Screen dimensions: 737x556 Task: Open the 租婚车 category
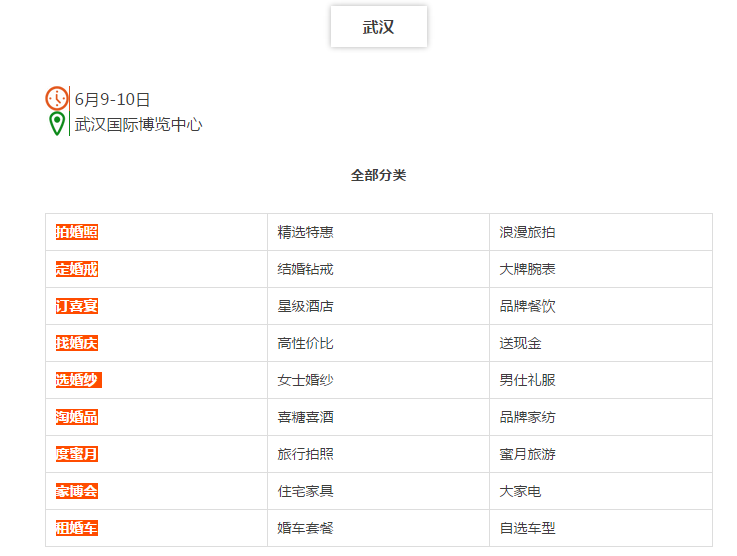click(77, 528)
